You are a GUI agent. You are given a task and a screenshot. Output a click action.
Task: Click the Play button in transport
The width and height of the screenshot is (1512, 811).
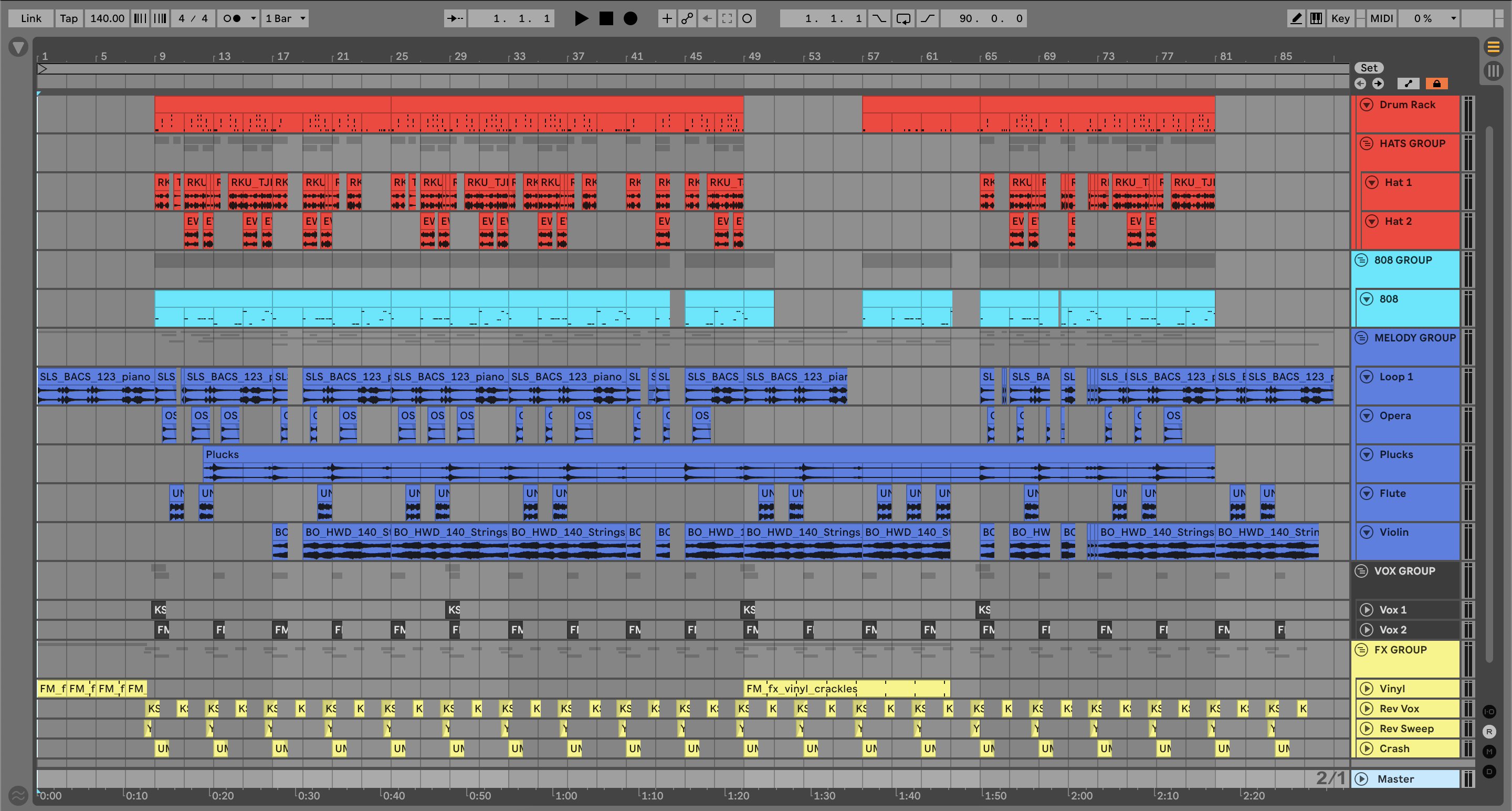pyautogui.click(x=581, y=18)
